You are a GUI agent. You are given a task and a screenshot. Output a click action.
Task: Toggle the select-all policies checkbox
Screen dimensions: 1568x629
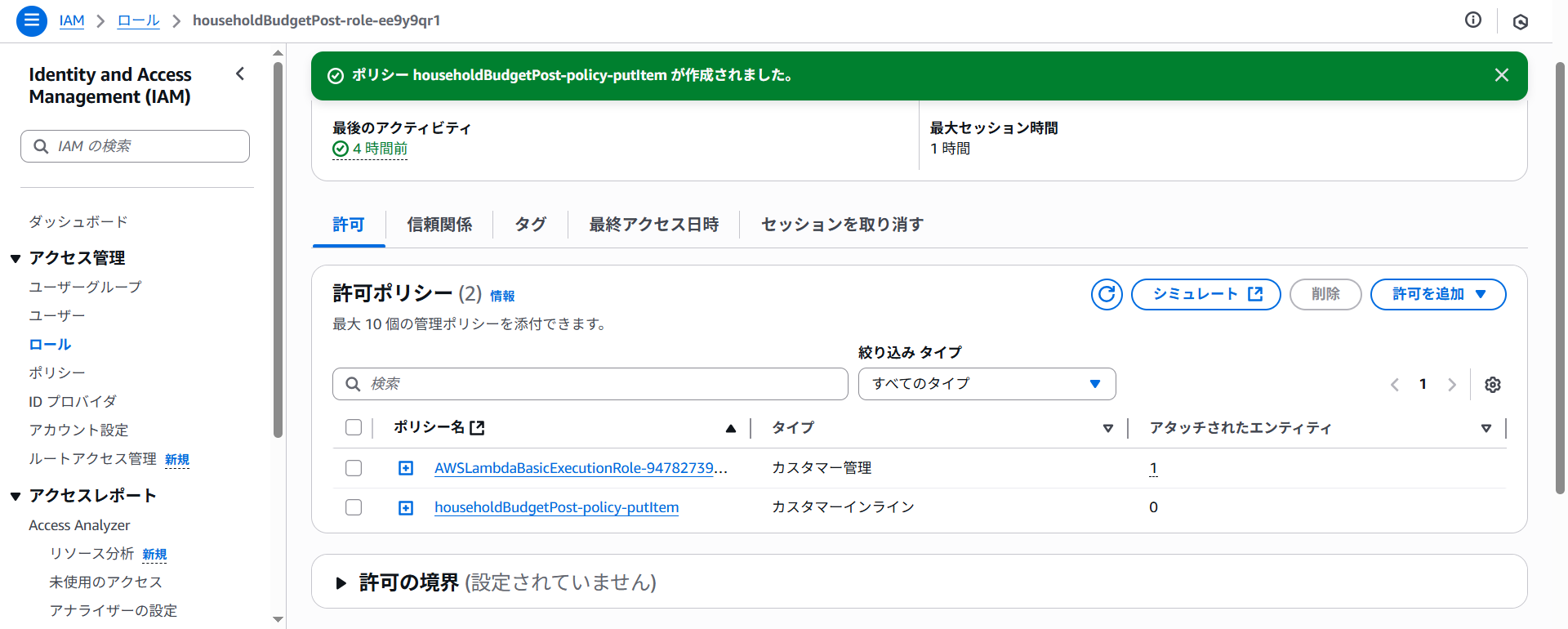pos(354,427)
